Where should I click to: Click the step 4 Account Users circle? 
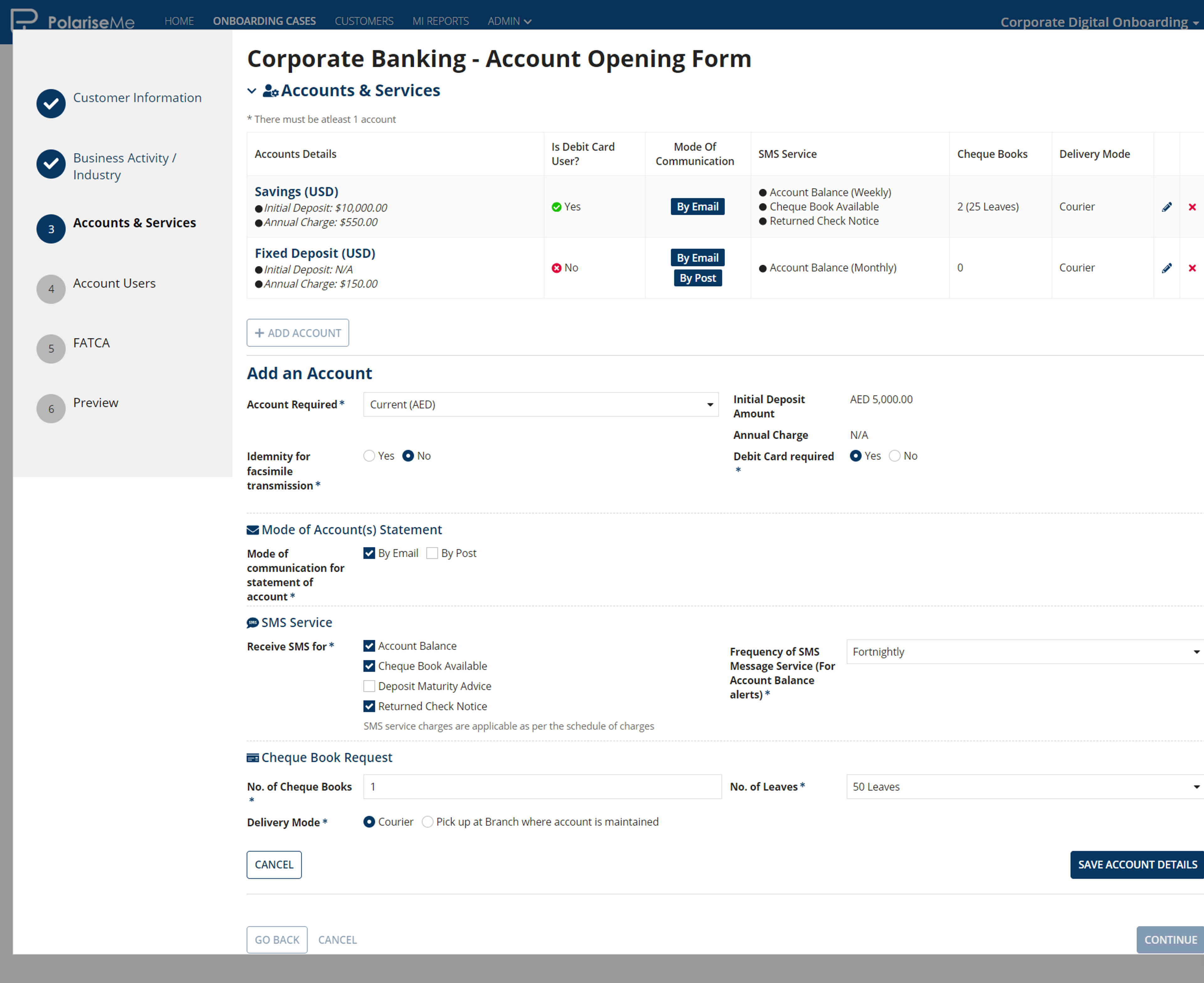[x=51, y=289]
